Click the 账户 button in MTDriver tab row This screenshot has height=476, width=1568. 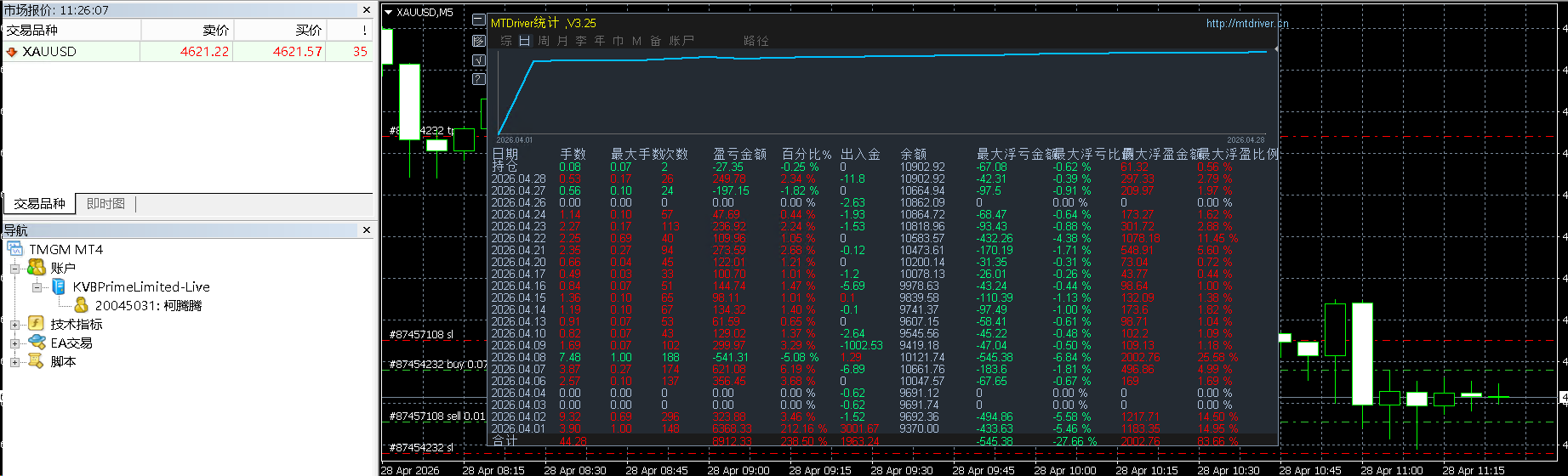tap(681, 41)
